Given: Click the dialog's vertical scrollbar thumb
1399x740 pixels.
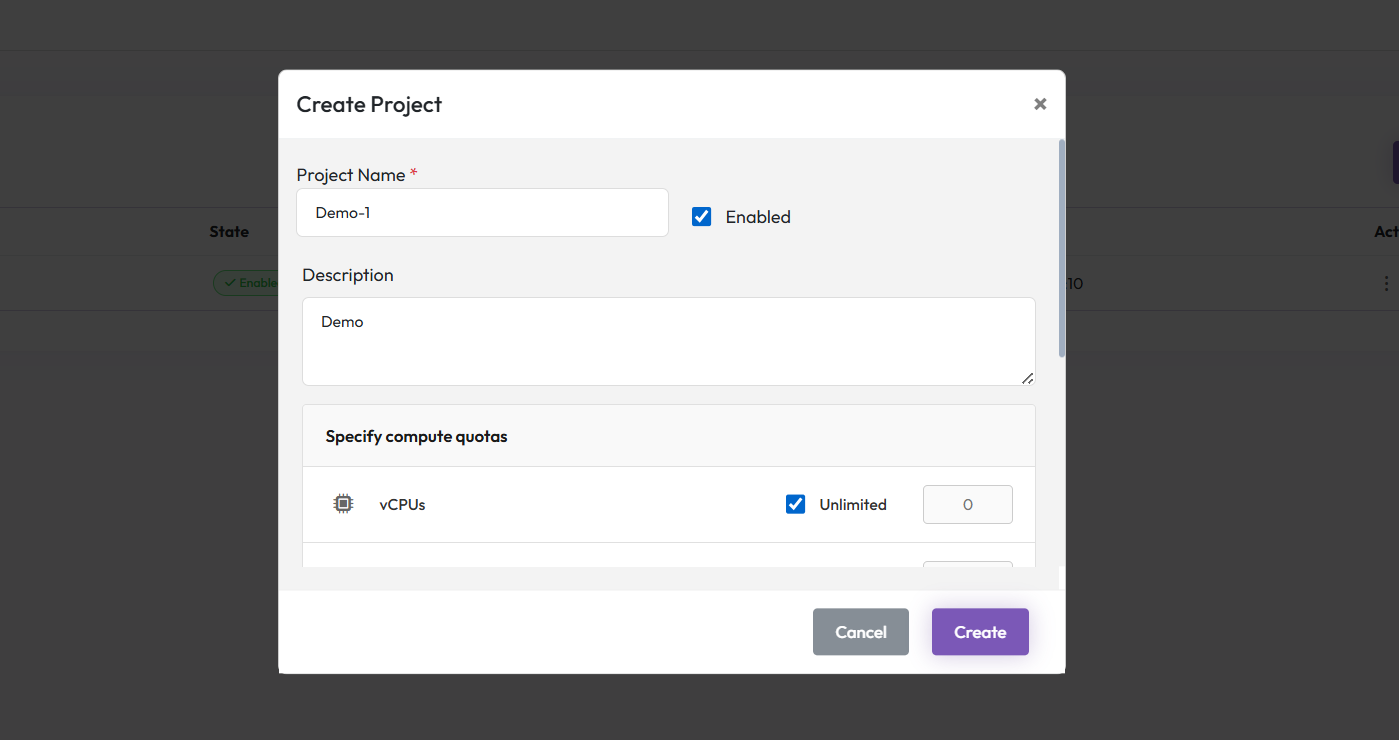Looking at the screenshot, I should point(1061,248).
